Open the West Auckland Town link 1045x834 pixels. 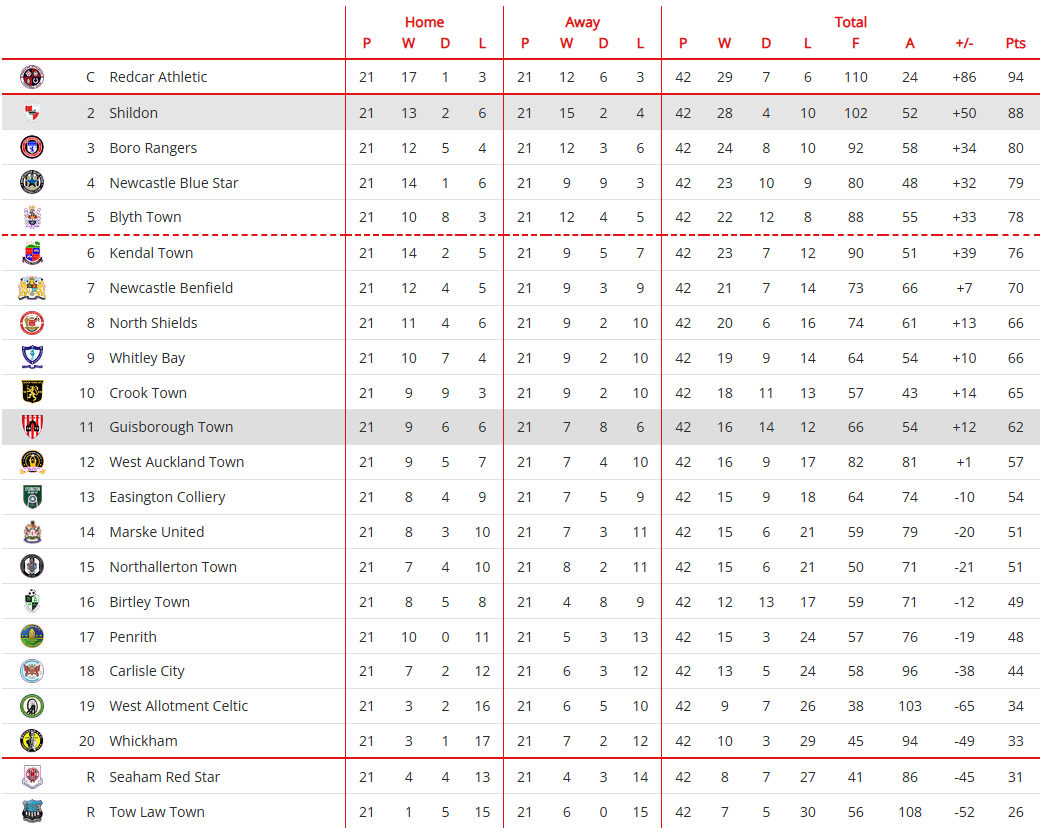[x=176, y=462]
